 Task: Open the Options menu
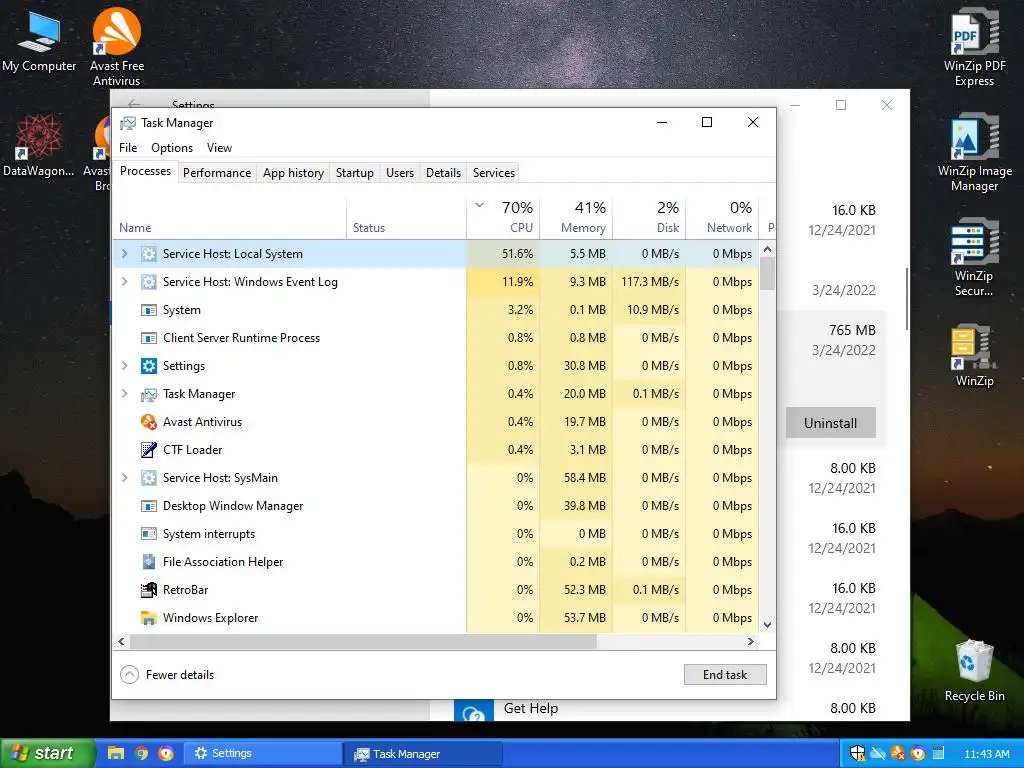pos(172,148)
